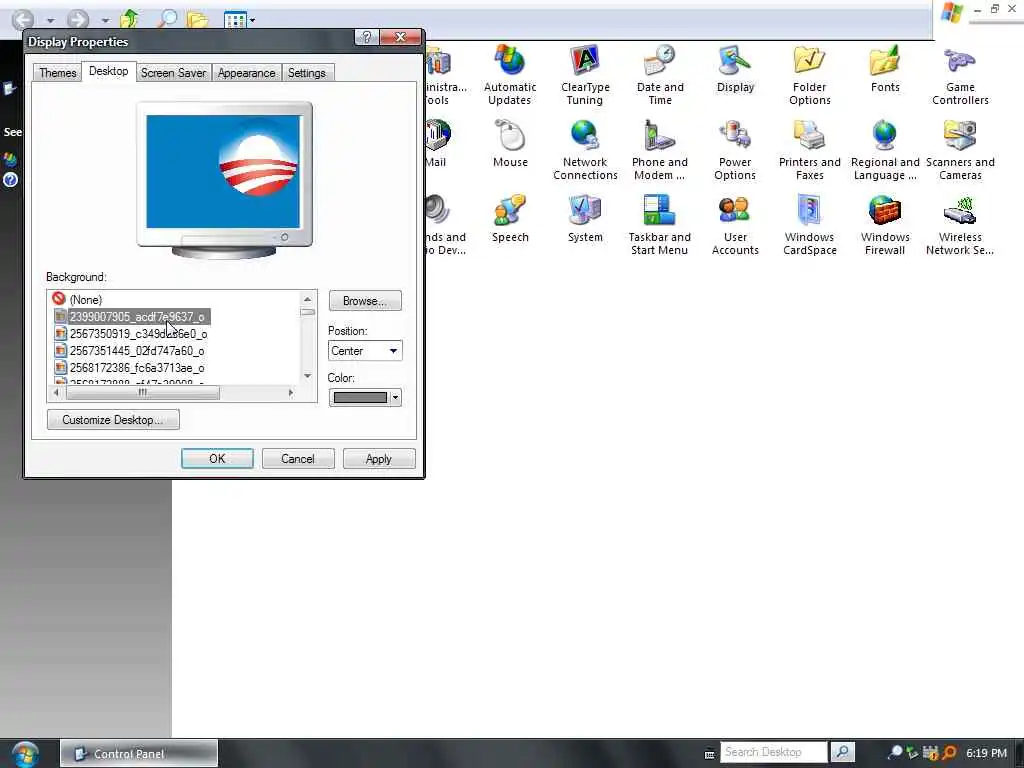Image resolution: width=1024 pixels, height=768 pixels.
Task: Open the Start menu orb
Action: click(x=25, y=753)
